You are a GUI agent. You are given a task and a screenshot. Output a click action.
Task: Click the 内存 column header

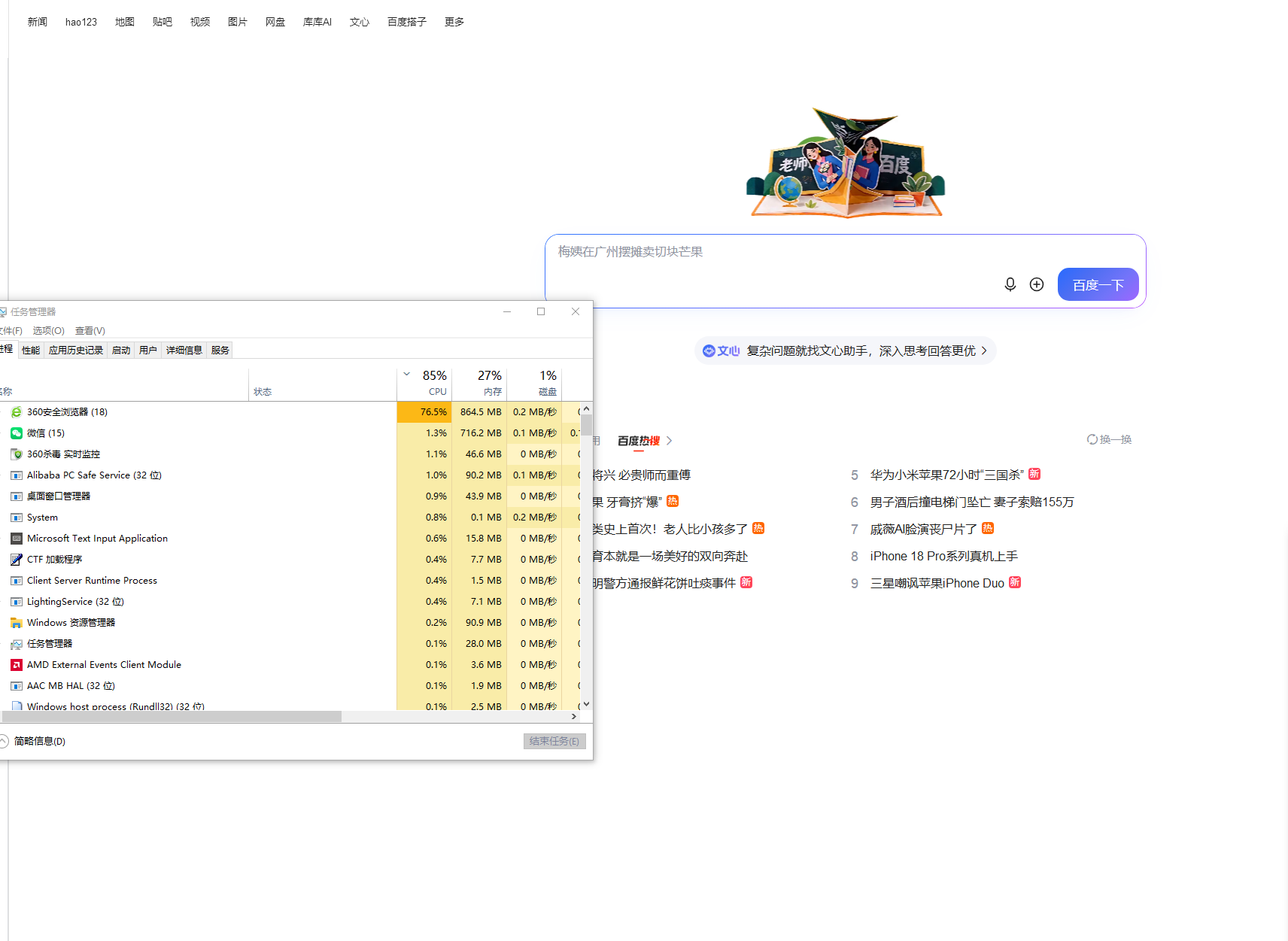coord(479,384)
